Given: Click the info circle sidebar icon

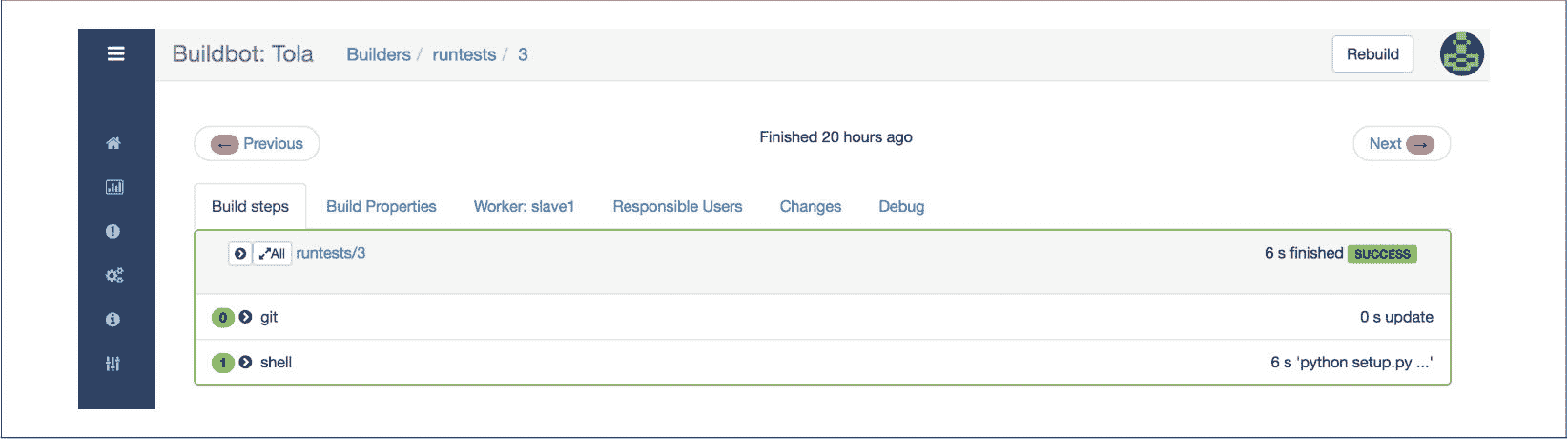Looking at the screenshot, I should 113,320.
